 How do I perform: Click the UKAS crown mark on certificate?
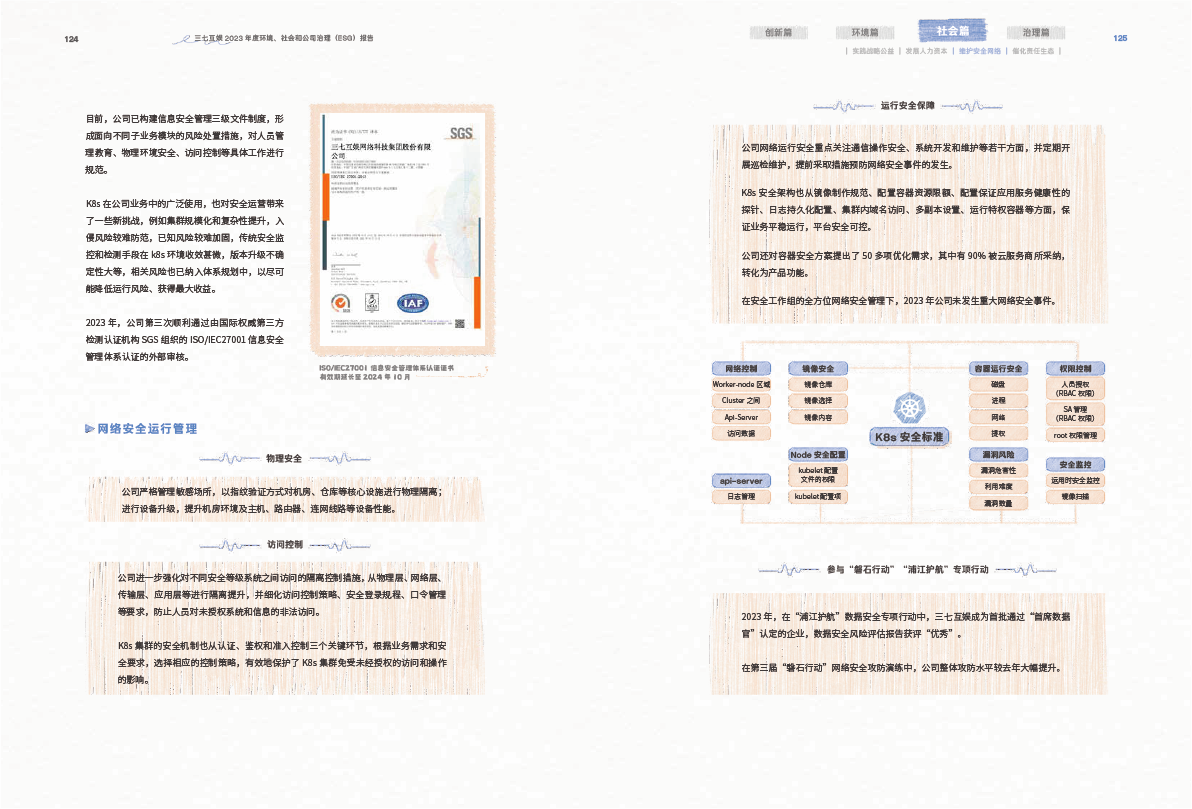click(x=372, y=302)
